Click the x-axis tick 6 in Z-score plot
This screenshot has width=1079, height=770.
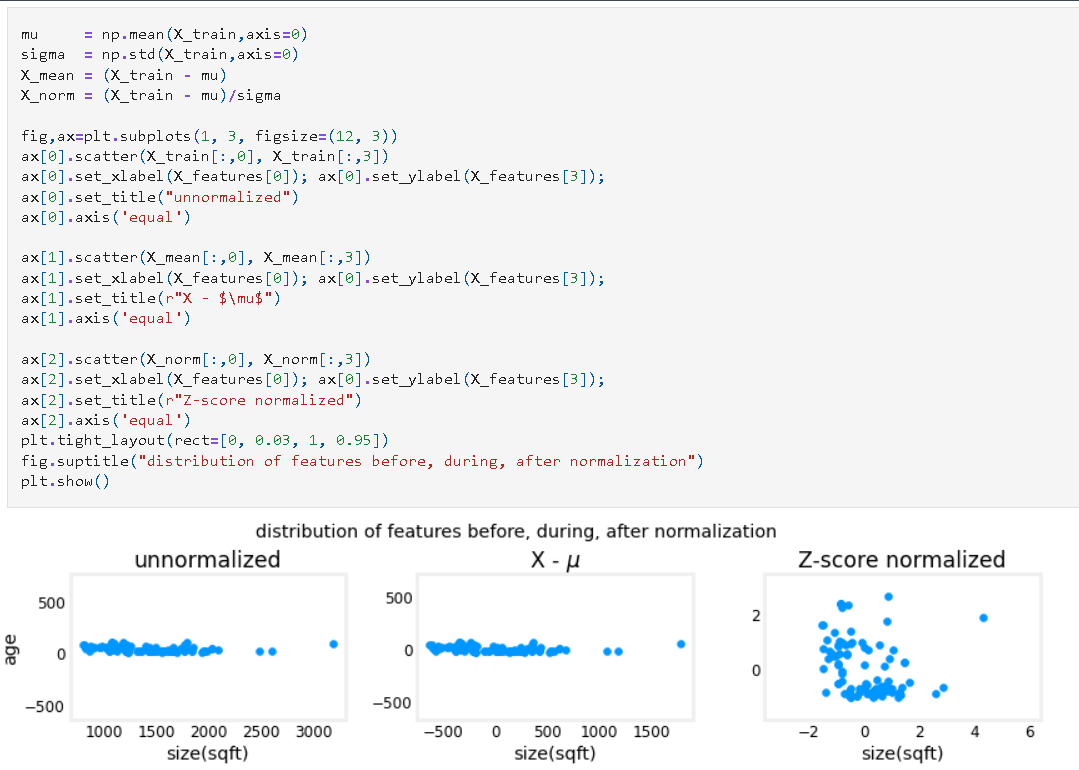pos(1030,731)
